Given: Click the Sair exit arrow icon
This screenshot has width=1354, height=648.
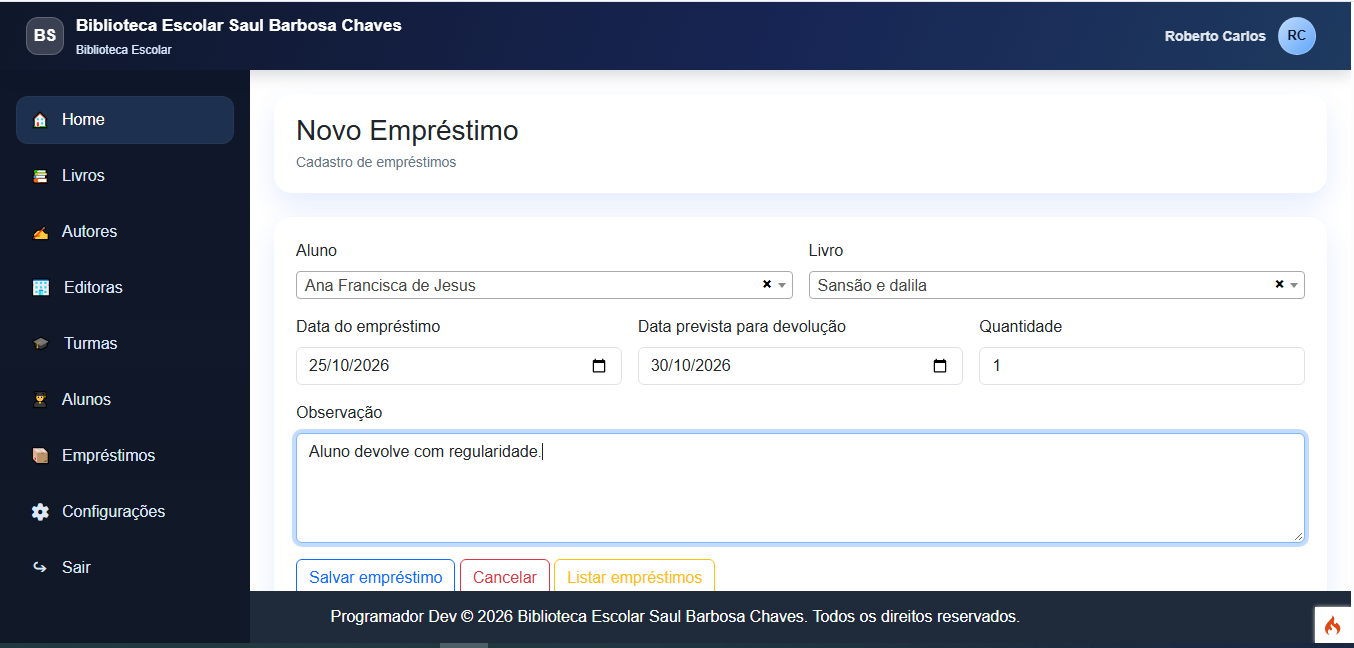Looking at the screenshot, I should pos(40,568).
